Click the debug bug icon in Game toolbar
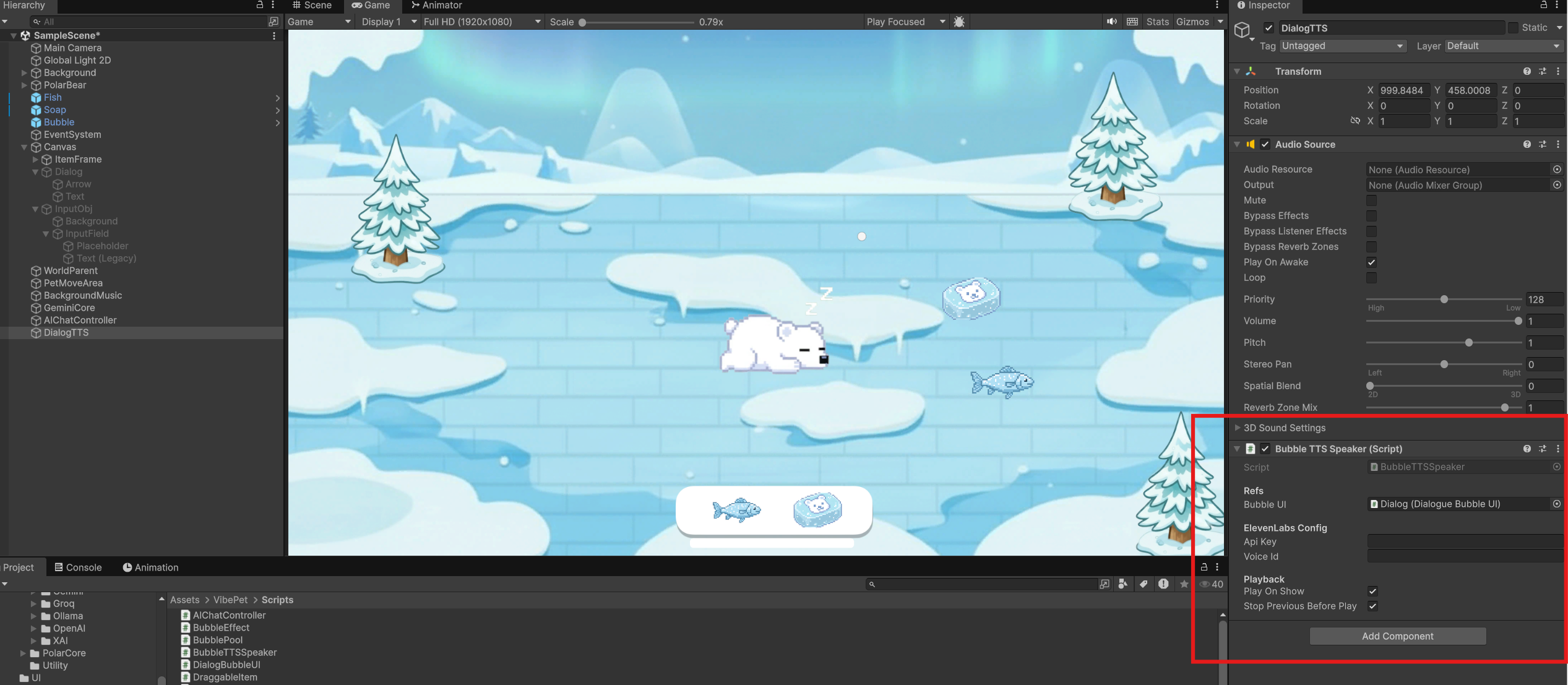Viewport: 1568px width, 685px height. click(x=959, y=22)
